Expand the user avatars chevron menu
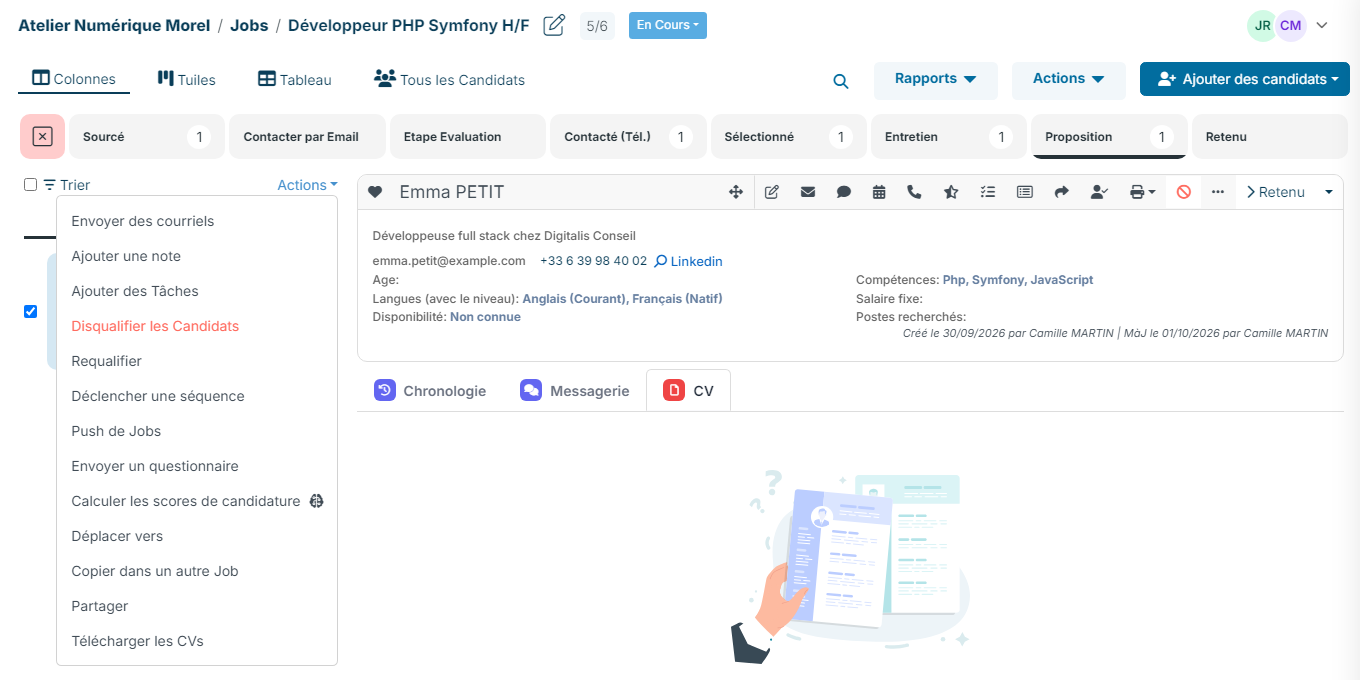This screenshot has height=680, width=1360. click(1322, 26)
